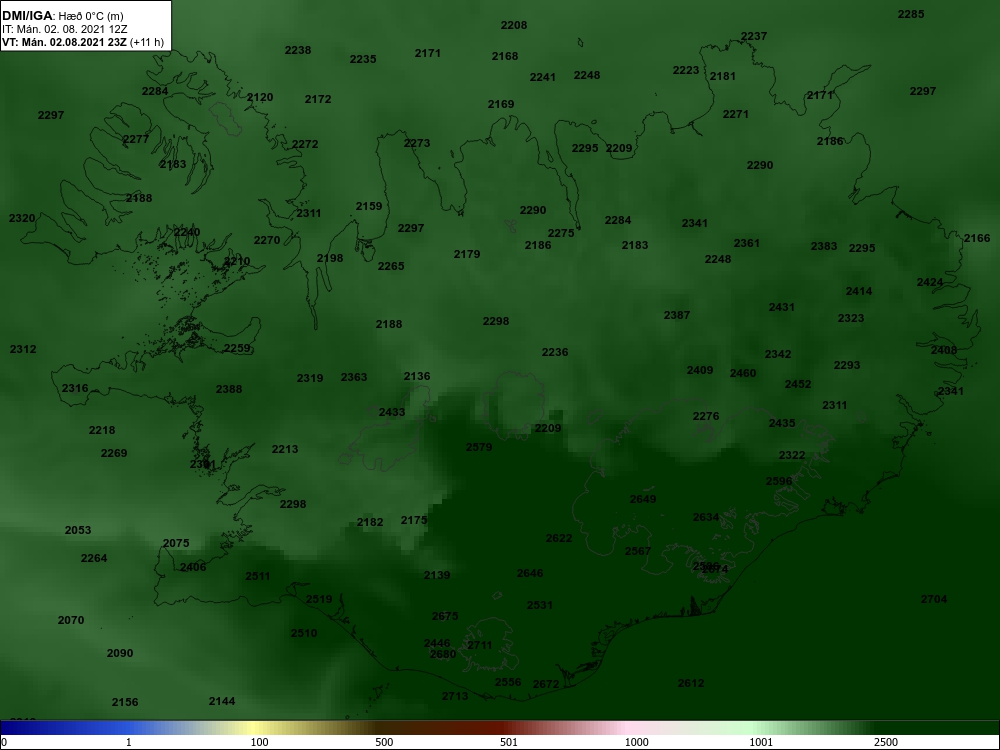Click the 2704 value over the sea
Image resolution: width=1000 pixels, height=750 pixels.
934,599
